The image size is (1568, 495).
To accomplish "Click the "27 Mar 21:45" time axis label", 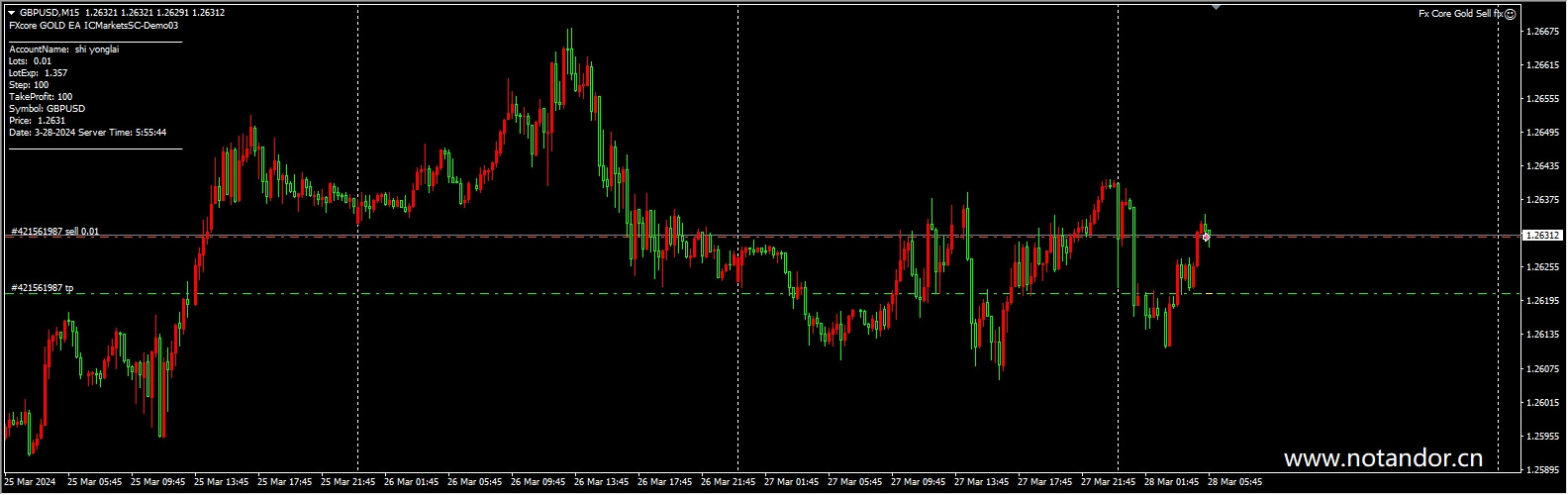I will pyautogui.click(x=1109, y=483).
